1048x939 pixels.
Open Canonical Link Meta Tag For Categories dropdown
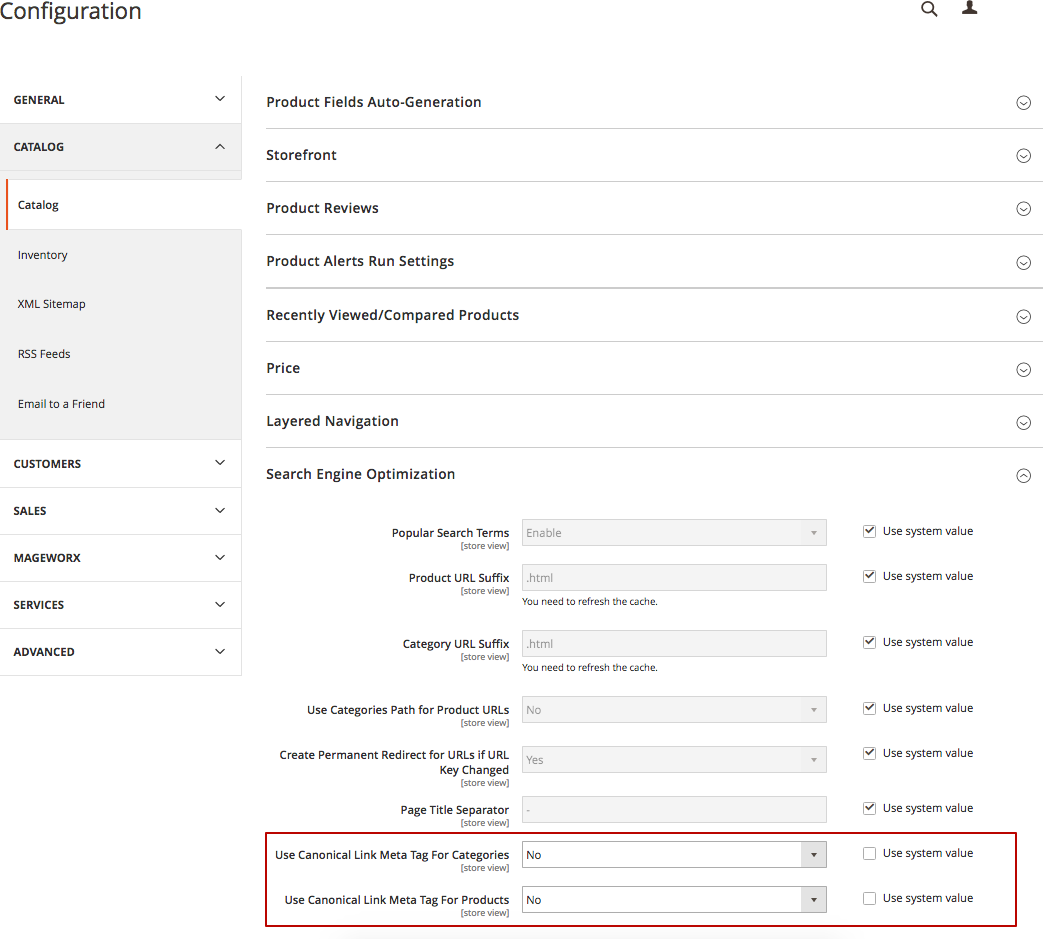(674, 855)
